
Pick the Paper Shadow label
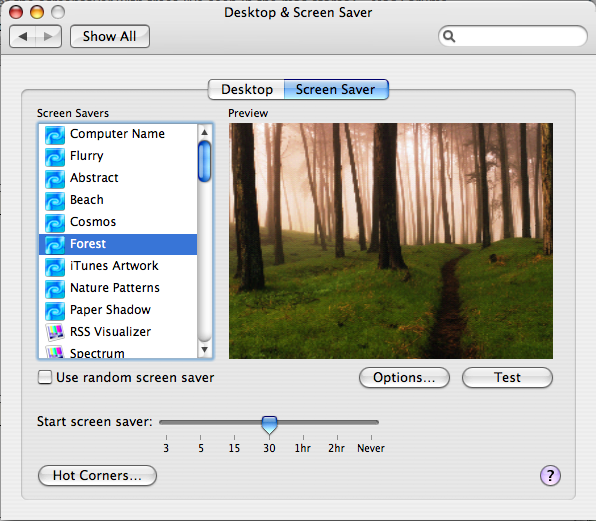tap(110, 310)
